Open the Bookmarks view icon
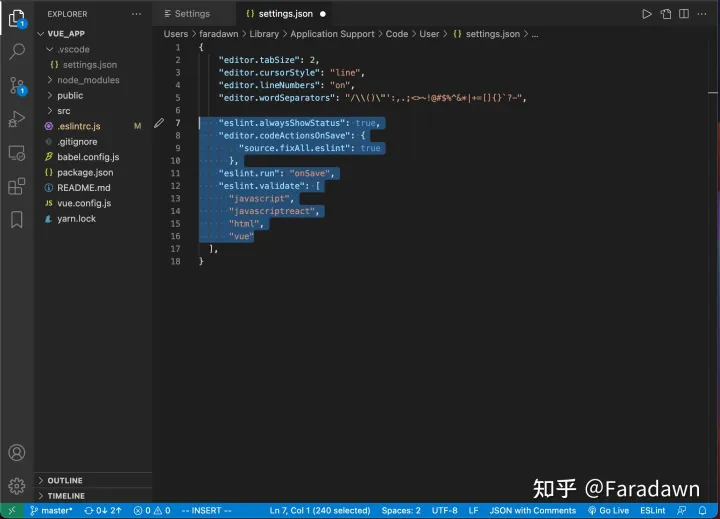This screenshot has height=519, width=720. click(x=17, y=220)
